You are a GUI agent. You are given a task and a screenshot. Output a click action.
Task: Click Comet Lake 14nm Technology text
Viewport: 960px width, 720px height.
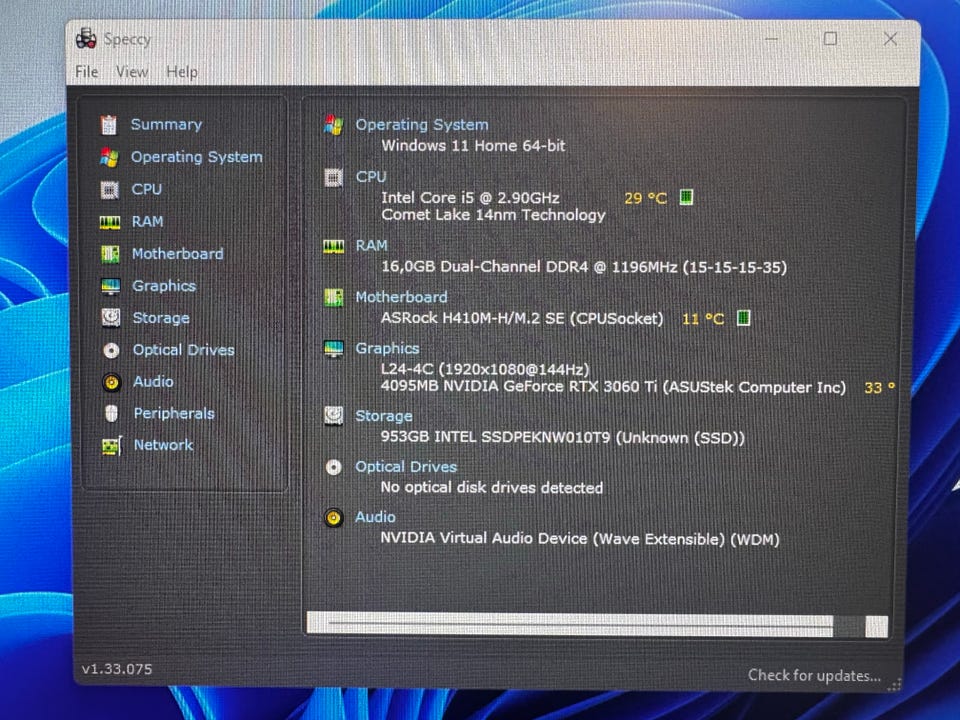click(x=493, y=215)
